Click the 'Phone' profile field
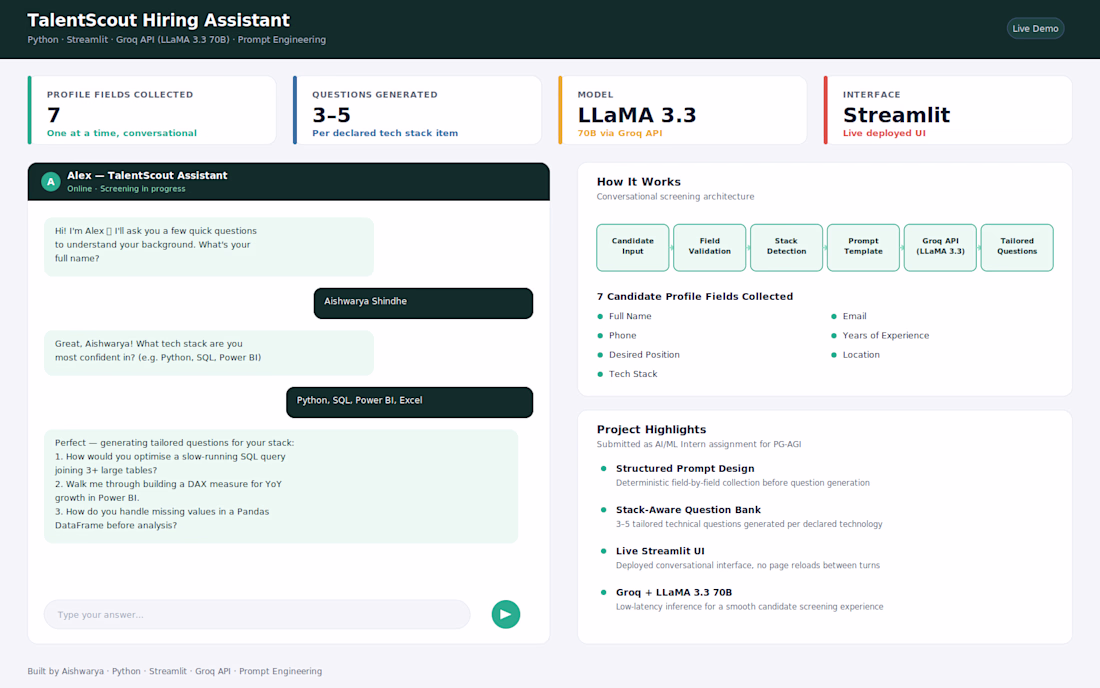Image resolution: width=1100 pixels, height=688 pixels. 622,335
